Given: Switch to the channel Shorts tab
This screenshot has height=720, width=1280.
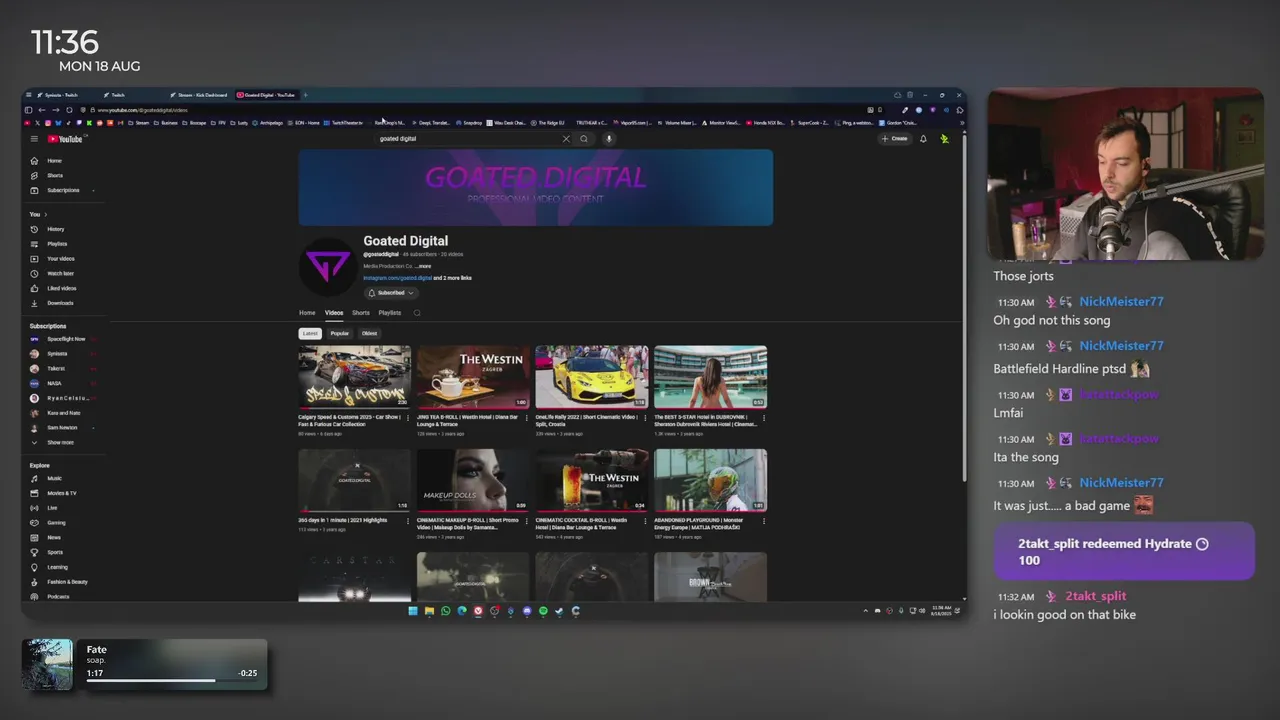Looking at the screenshot, I should point(361,313).
